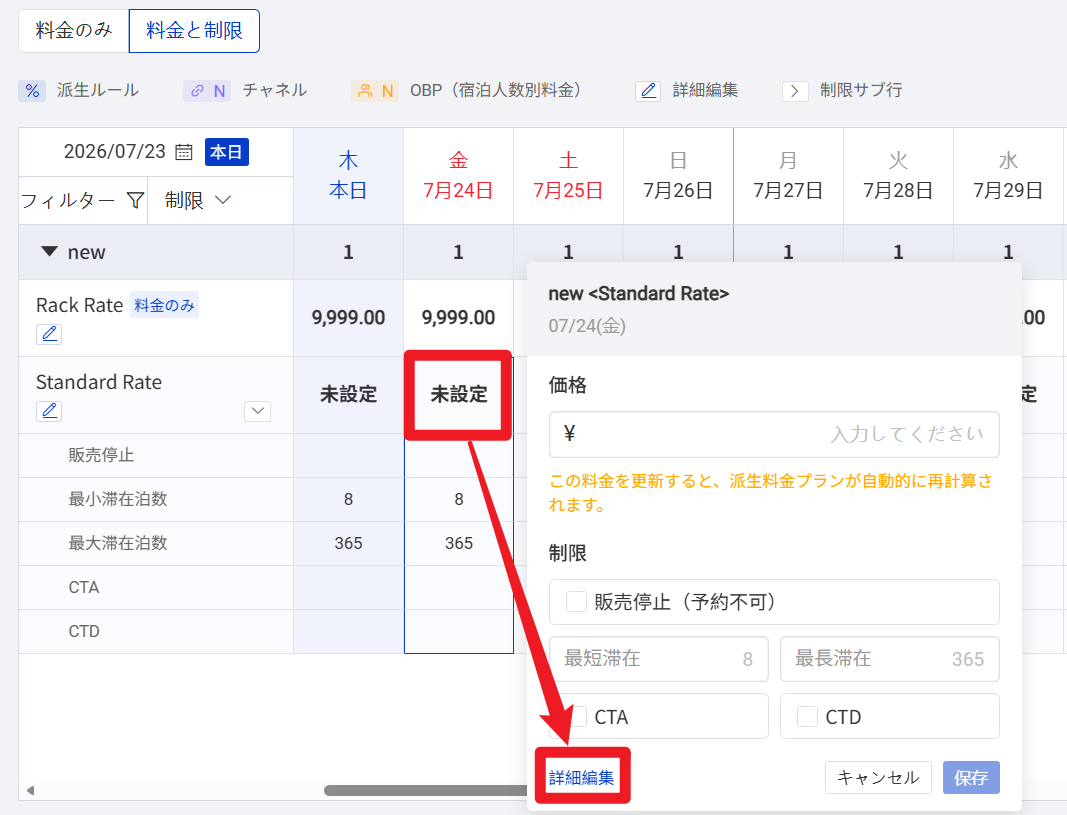Click the filter funnel icon
The height and width of the screenshot is (815, 1067).
[135, 200]
